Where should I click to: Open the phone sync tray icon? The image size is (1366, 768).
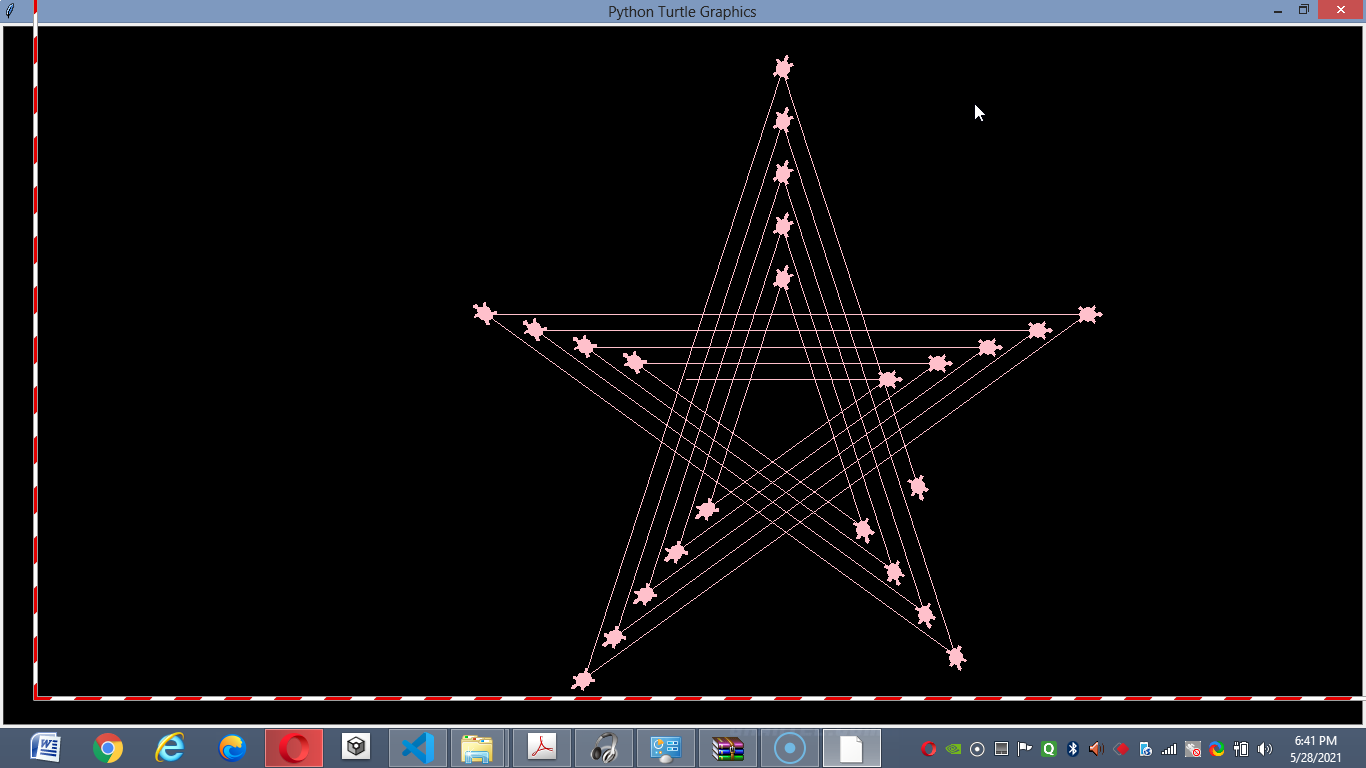(1145, 749)
